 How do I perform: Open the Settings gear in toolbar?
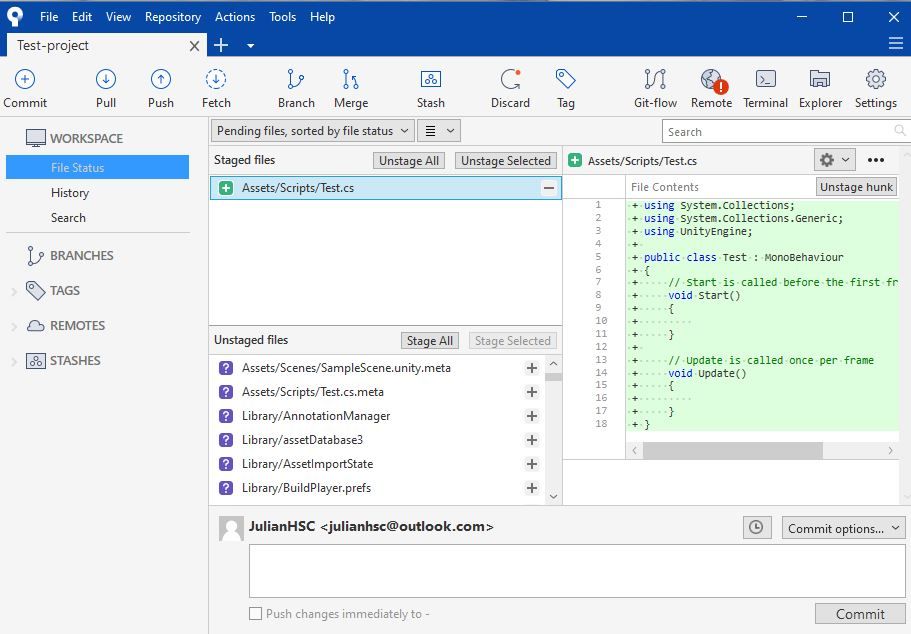point(876,79)
